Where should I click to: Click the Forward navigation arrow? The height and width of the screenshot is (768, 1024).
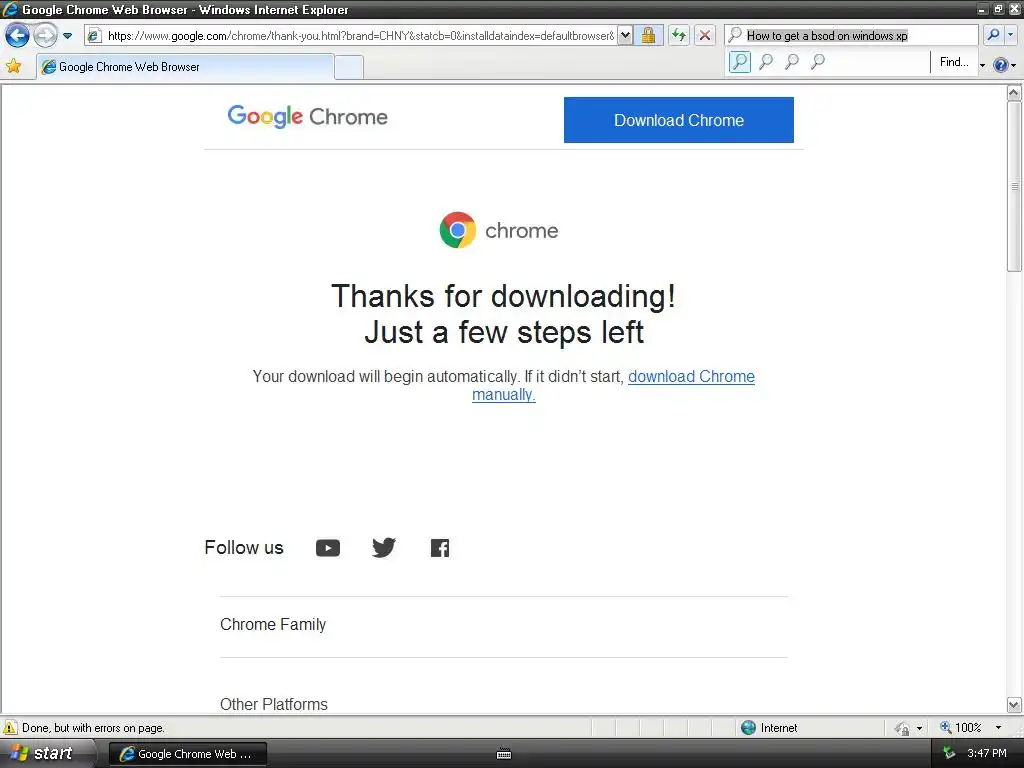pyautogui.click(x=45, y=35)
